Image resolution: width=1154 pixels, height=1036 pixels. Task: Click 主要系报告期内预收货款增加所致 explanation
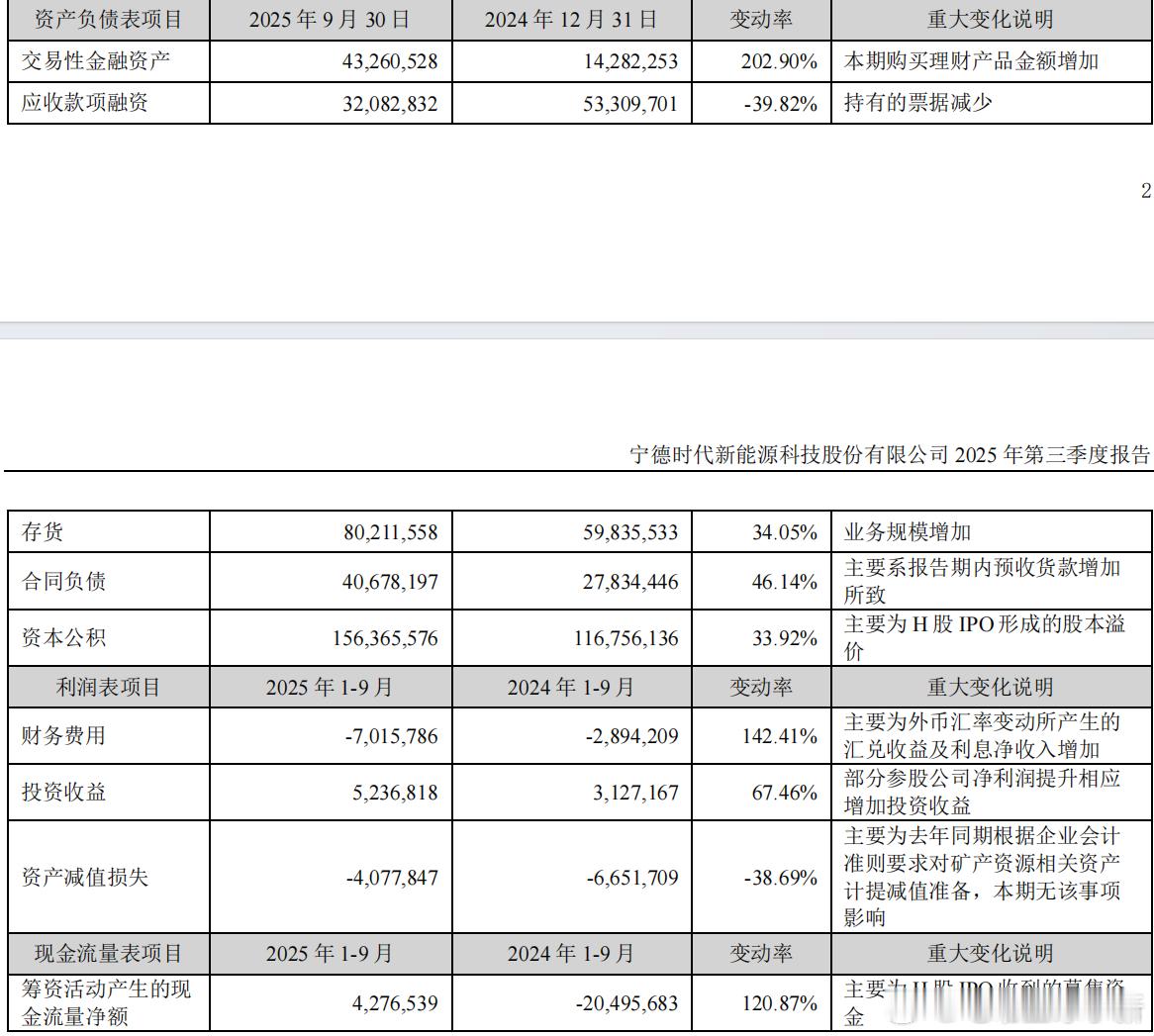(x=983, y=581)
